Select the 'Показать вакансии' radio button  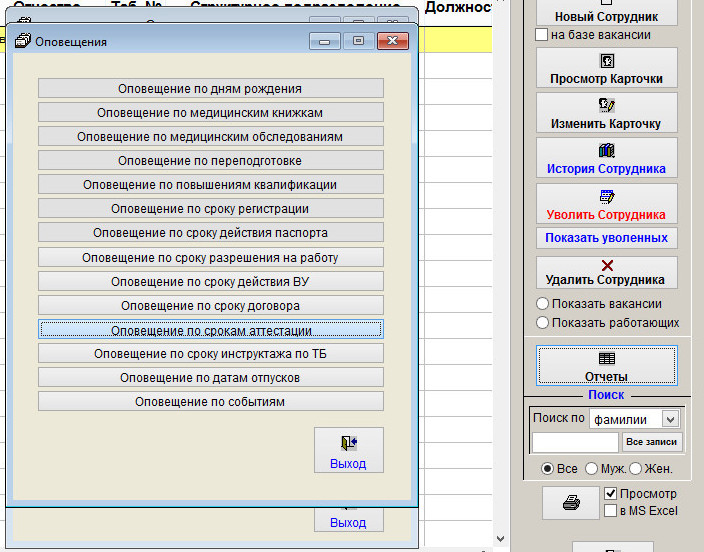tap(543, 304)
